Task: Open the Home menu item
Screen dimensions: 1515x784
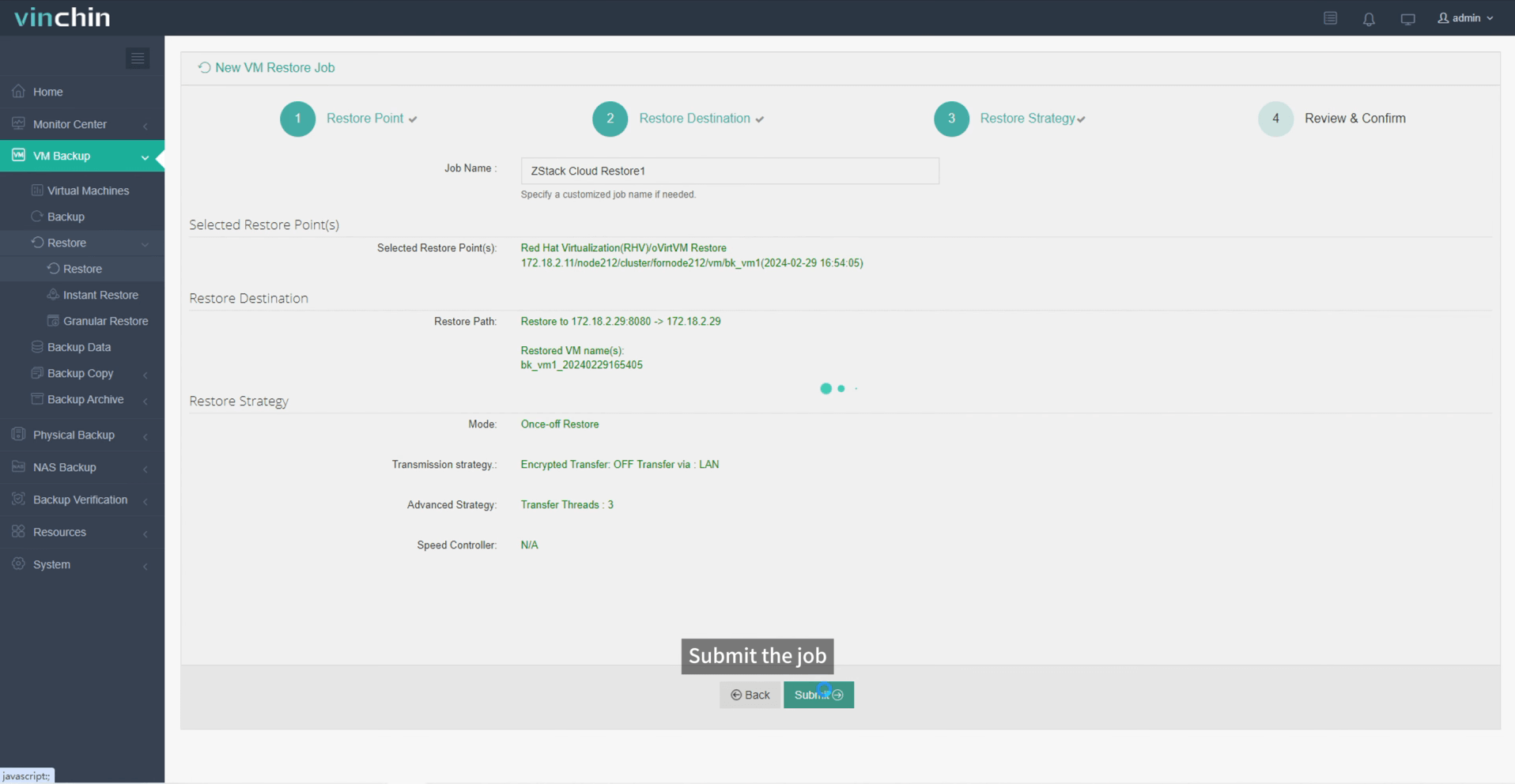Action: [82, 92]
